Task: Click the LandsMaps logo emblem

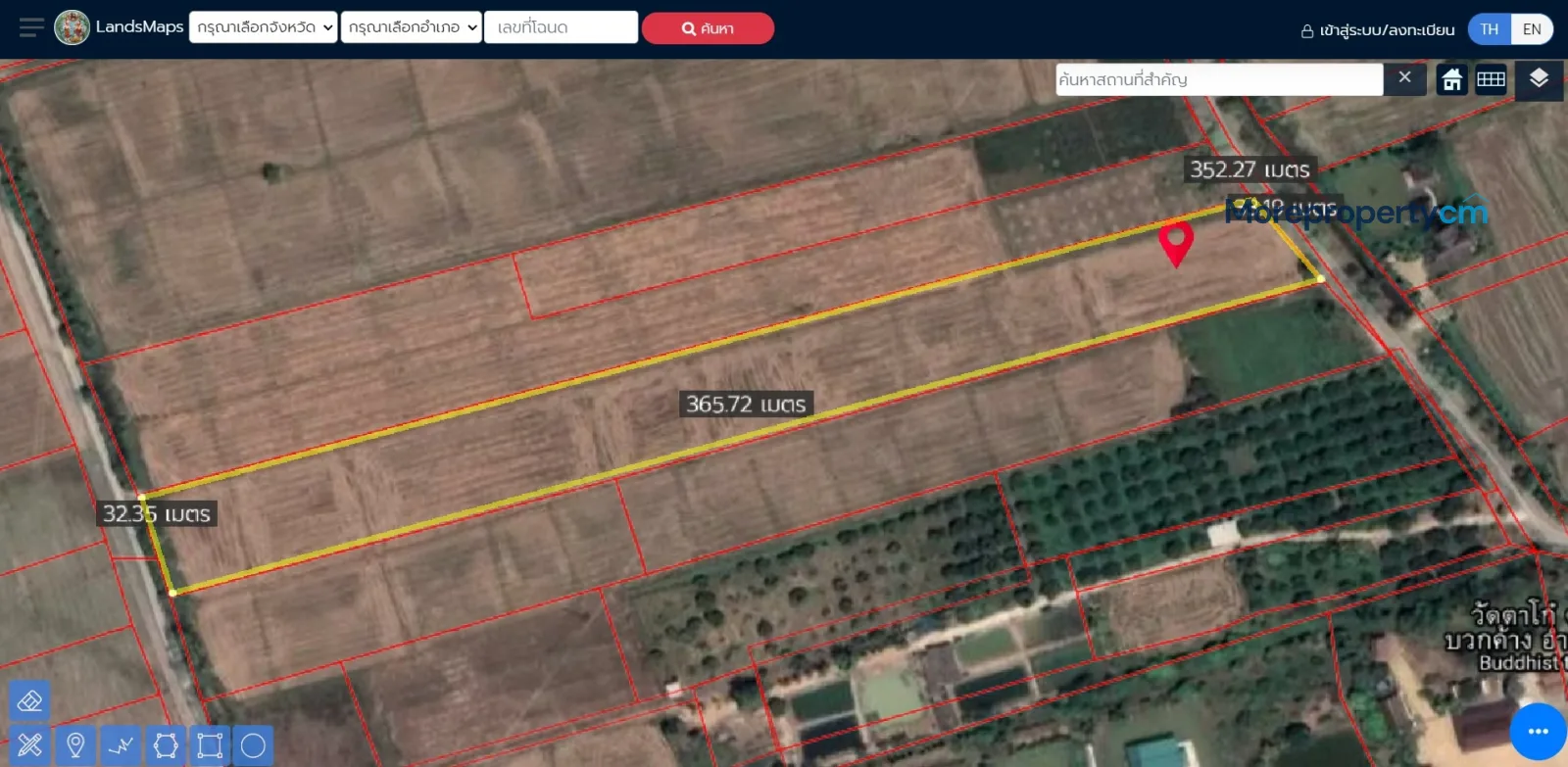Action: click(72, 27)
